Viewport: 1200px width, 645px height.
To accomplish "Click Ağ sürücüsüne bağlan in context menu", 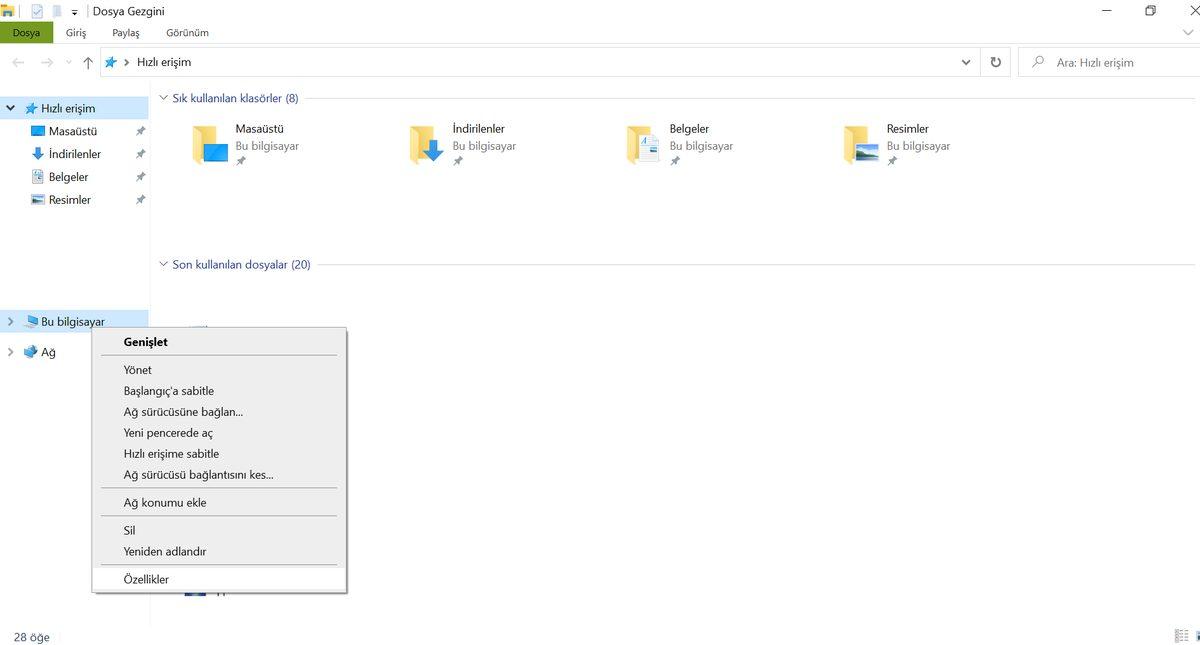I will (183, 412).
